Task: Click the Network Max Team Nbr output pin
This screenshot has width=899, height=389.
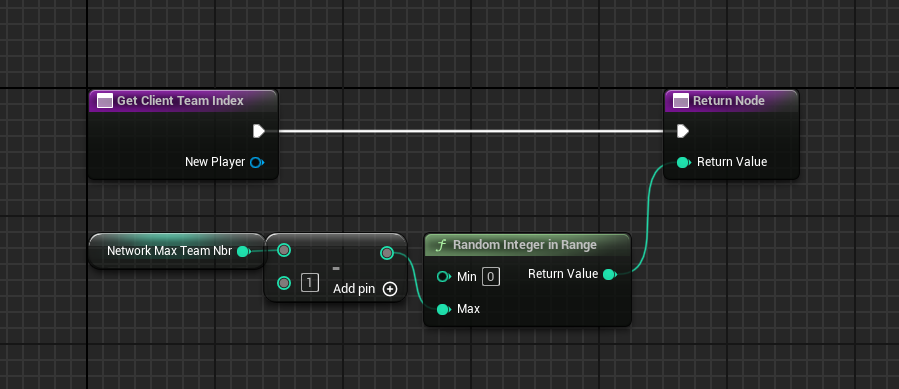Action: tap(243, 251)
